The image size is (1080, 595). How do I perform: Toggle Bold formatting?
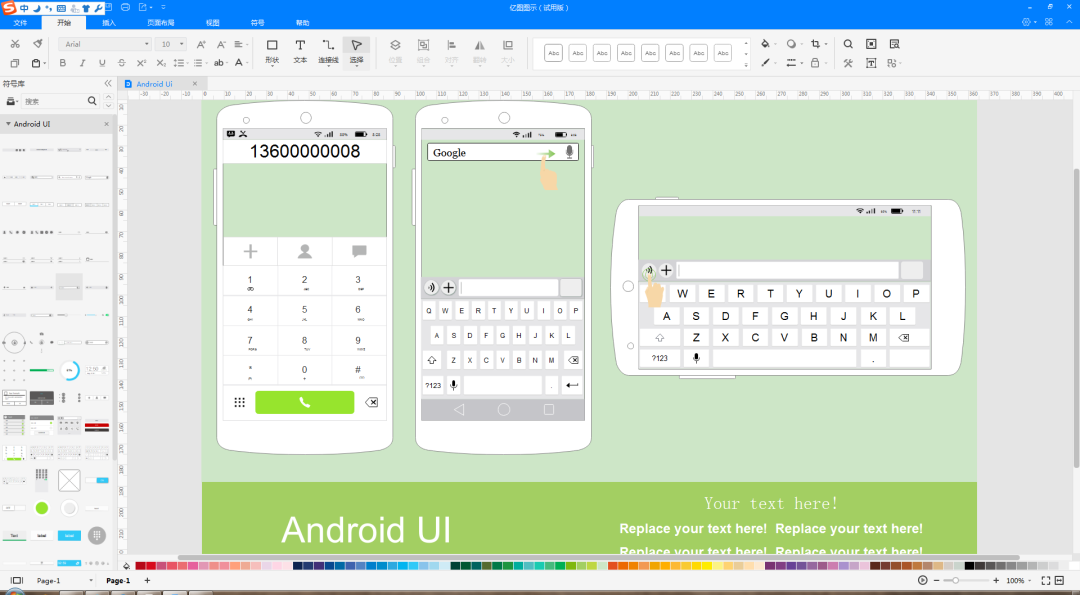coord(63,63)
